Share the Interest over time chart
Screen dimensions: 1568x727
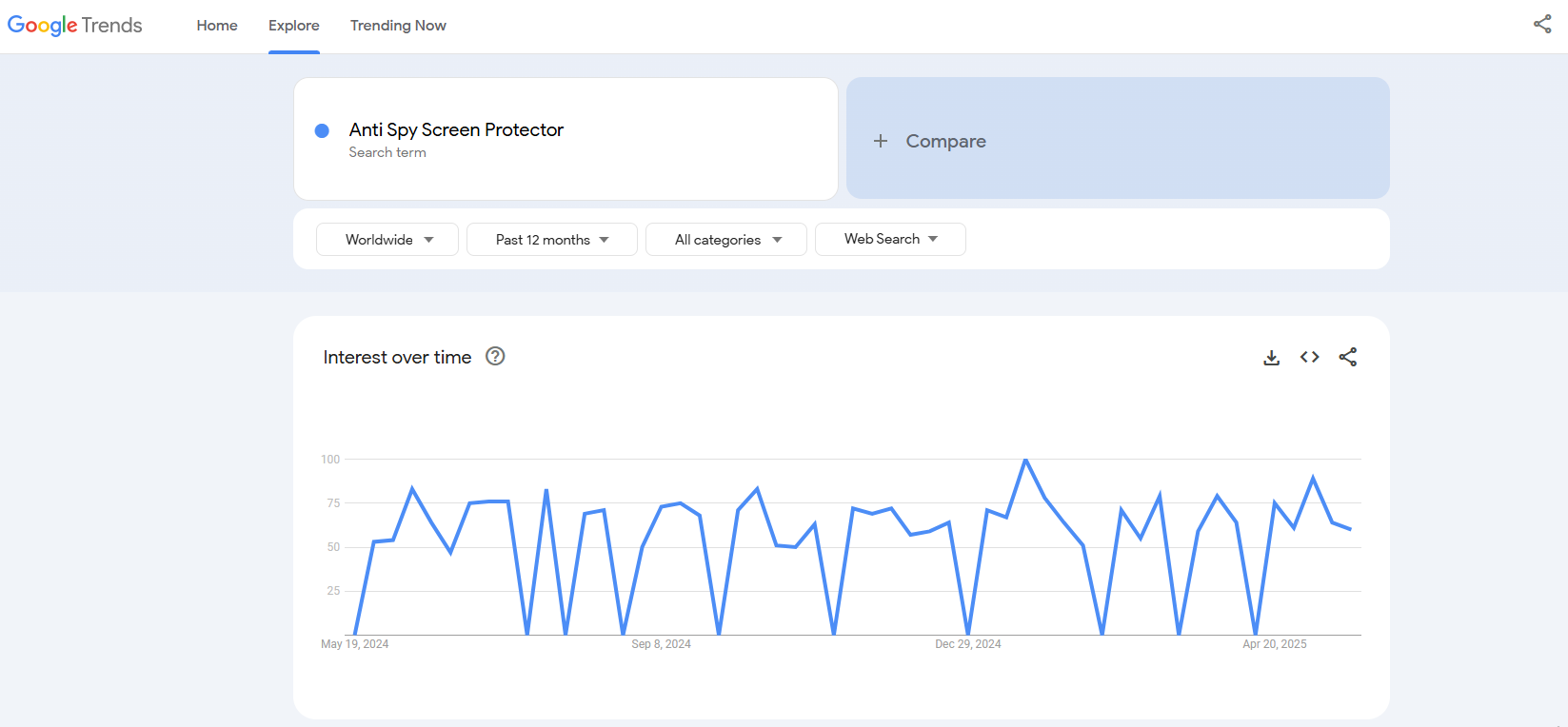point(1348,357)
